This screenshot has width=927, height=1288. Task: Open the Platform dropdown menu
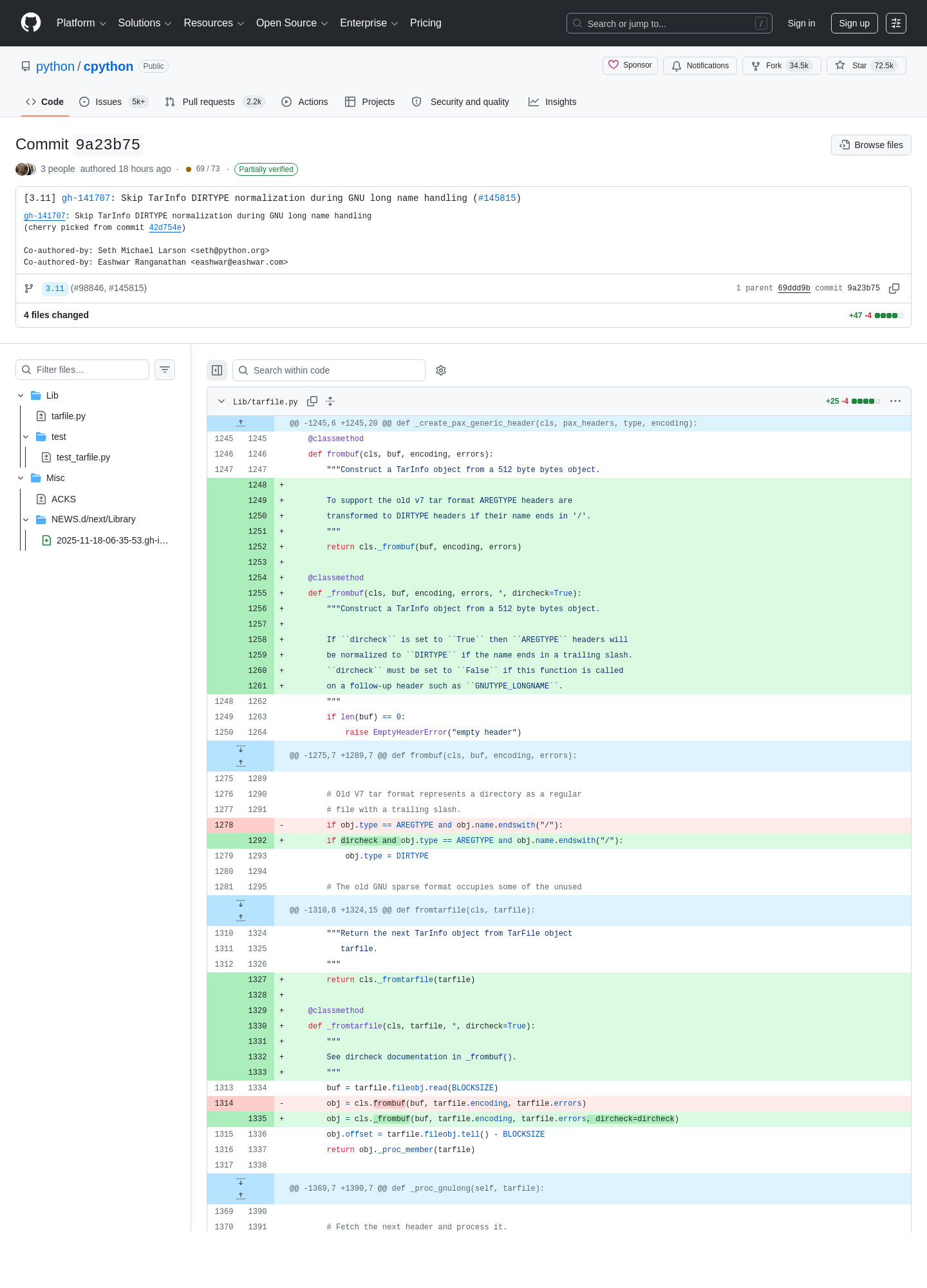point(82,23)
